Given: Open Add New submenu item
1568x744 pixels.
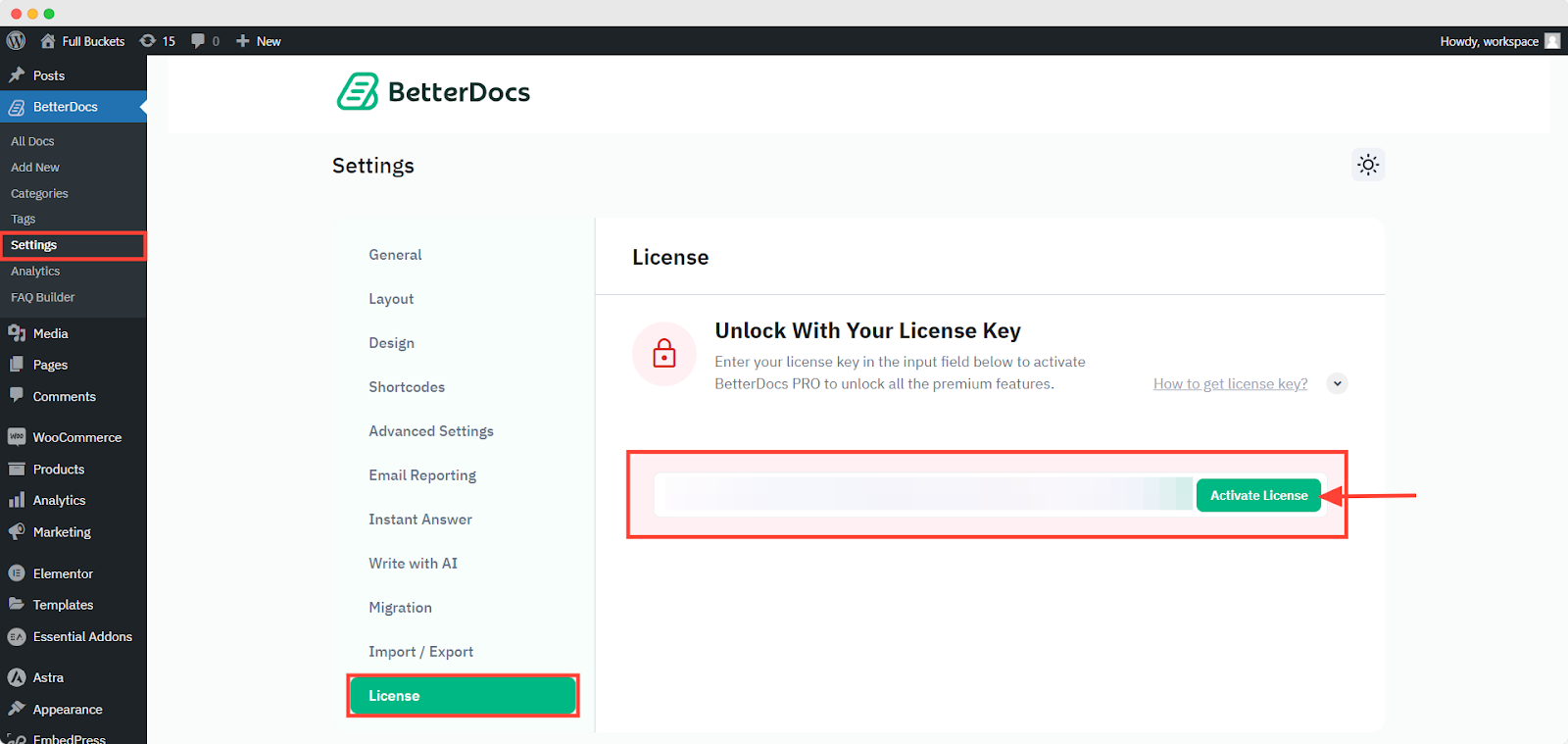Looking at the screenshot, I should pyautogui.click(x=35, y=168).
